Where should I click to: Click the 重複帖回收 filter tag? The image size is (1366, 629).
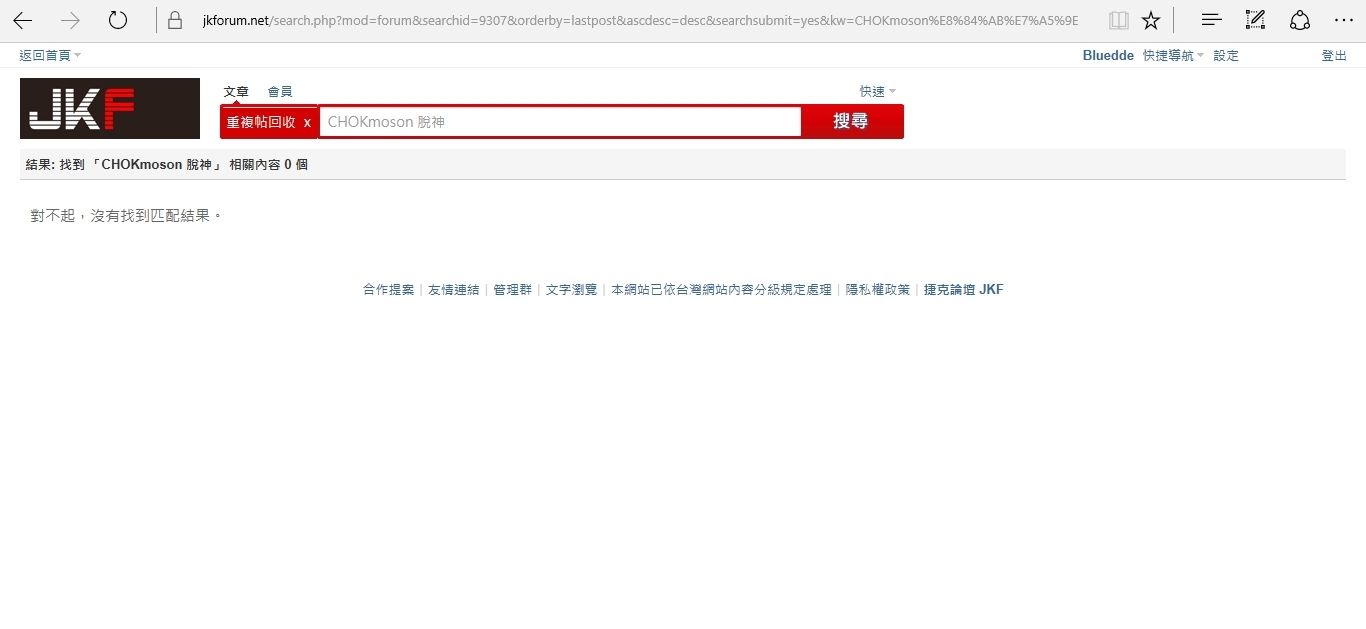click(261, 122)
